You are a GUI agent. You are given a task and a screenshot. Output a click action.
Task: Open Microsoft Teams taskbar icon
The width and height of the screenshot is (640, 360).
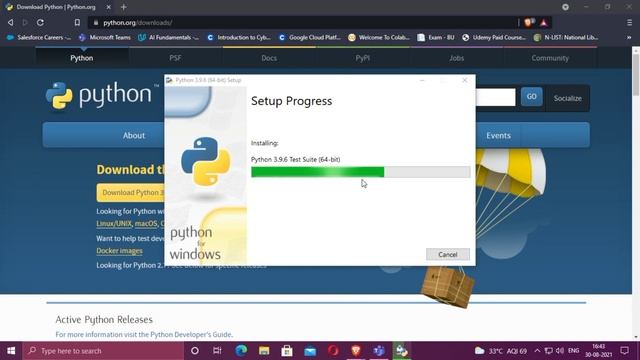(379, 351)
